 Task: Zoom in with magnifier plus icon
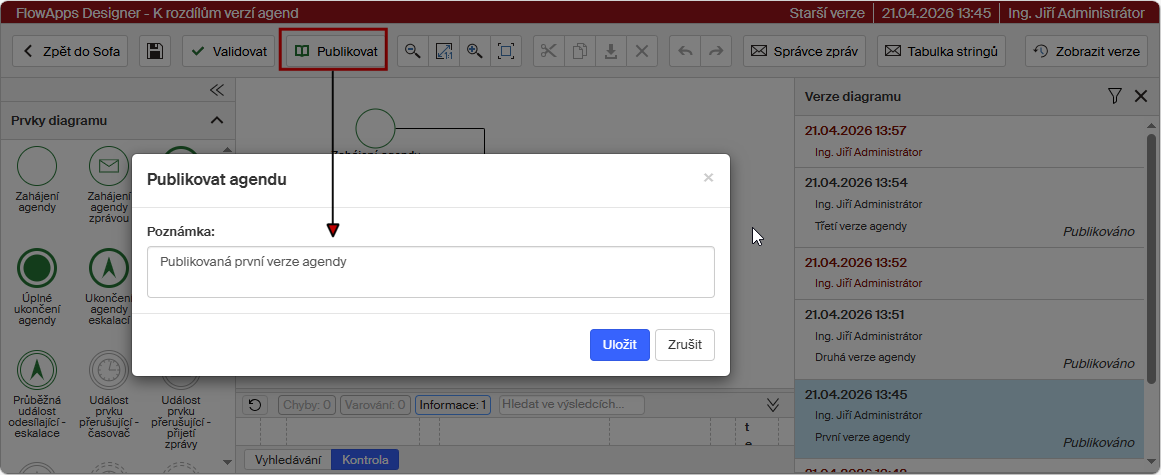pyautogui.click(x=475, y=51)
